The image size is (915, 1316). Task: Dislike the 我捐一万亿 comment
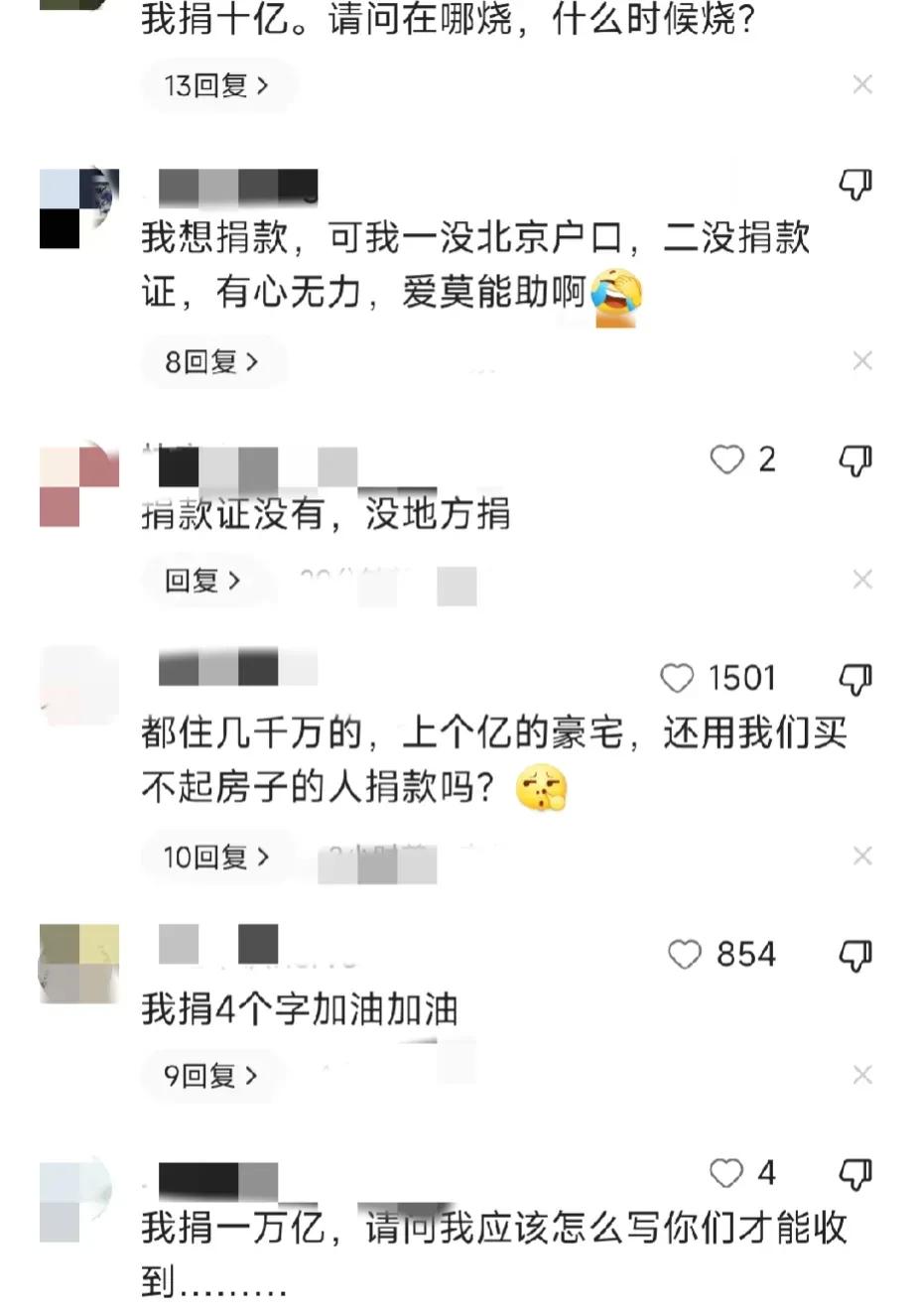(x=855, y=1174)
